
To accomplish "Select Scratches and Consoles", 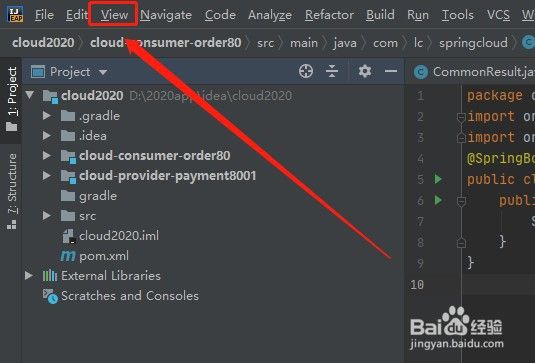I will (x=130, y=296).
